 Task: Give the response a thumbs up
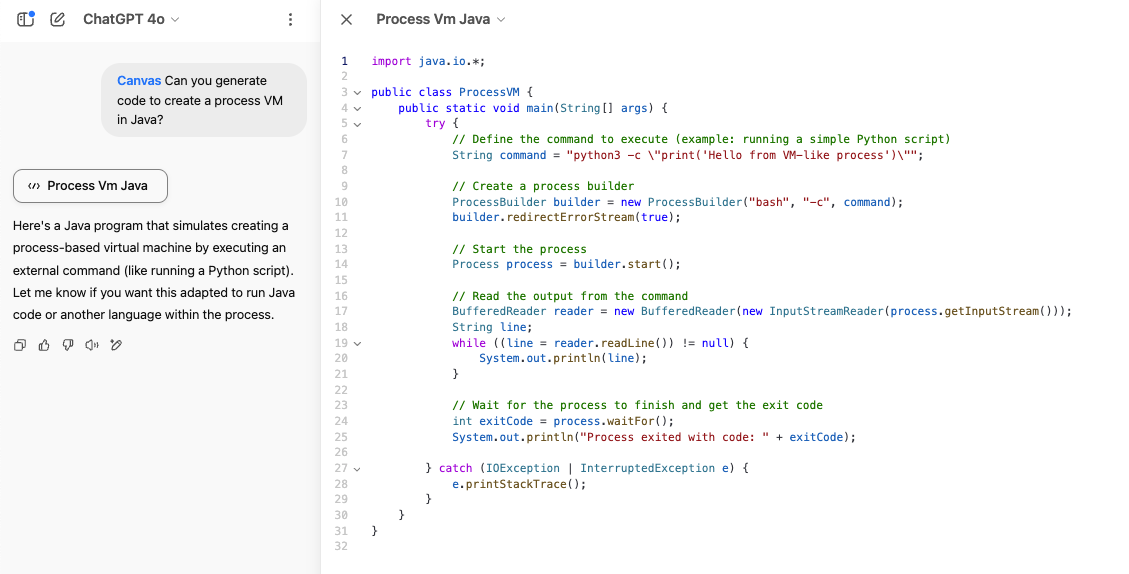coord(44,345)
